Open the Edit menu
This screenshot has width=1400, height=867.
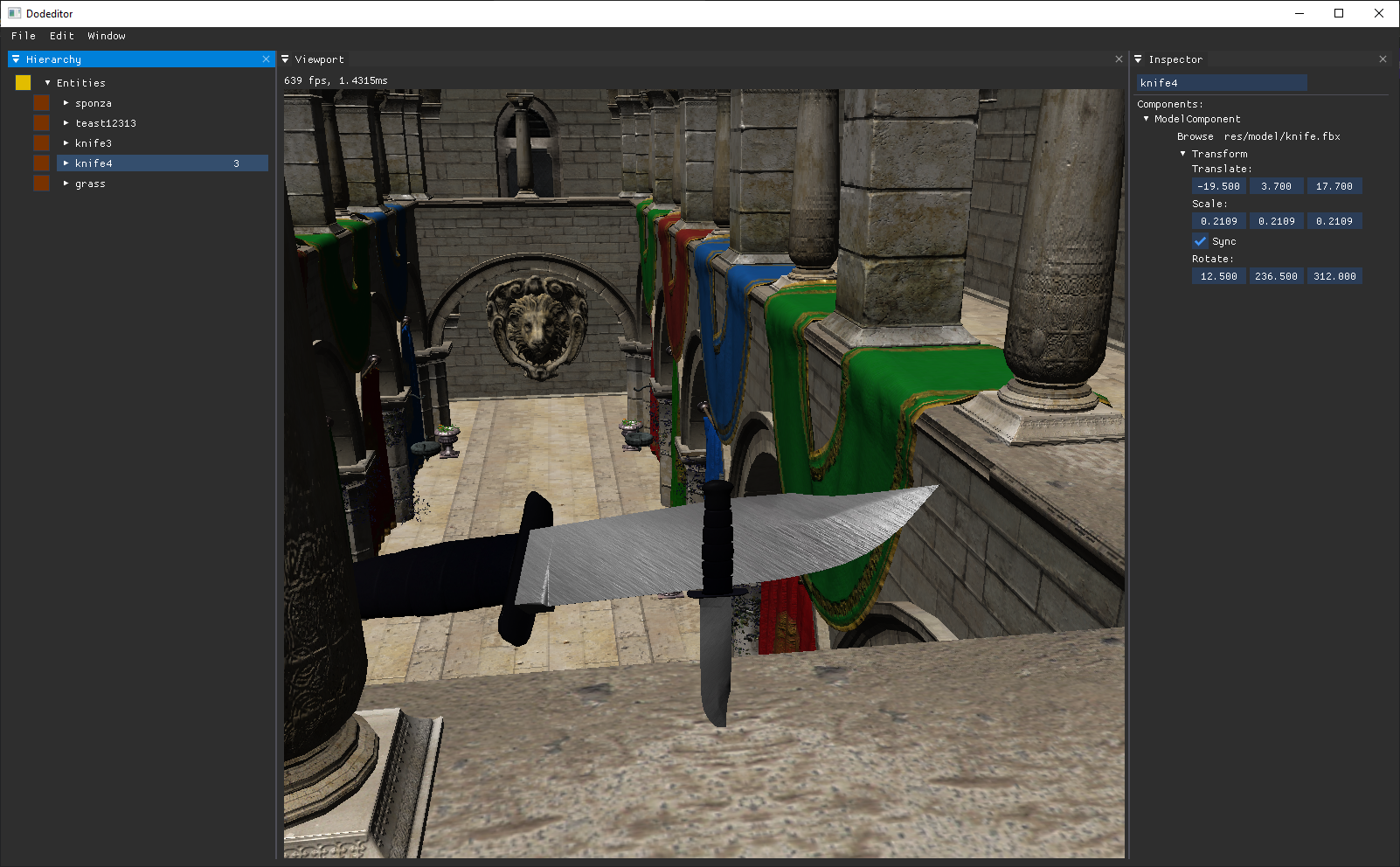pos(61,36)
